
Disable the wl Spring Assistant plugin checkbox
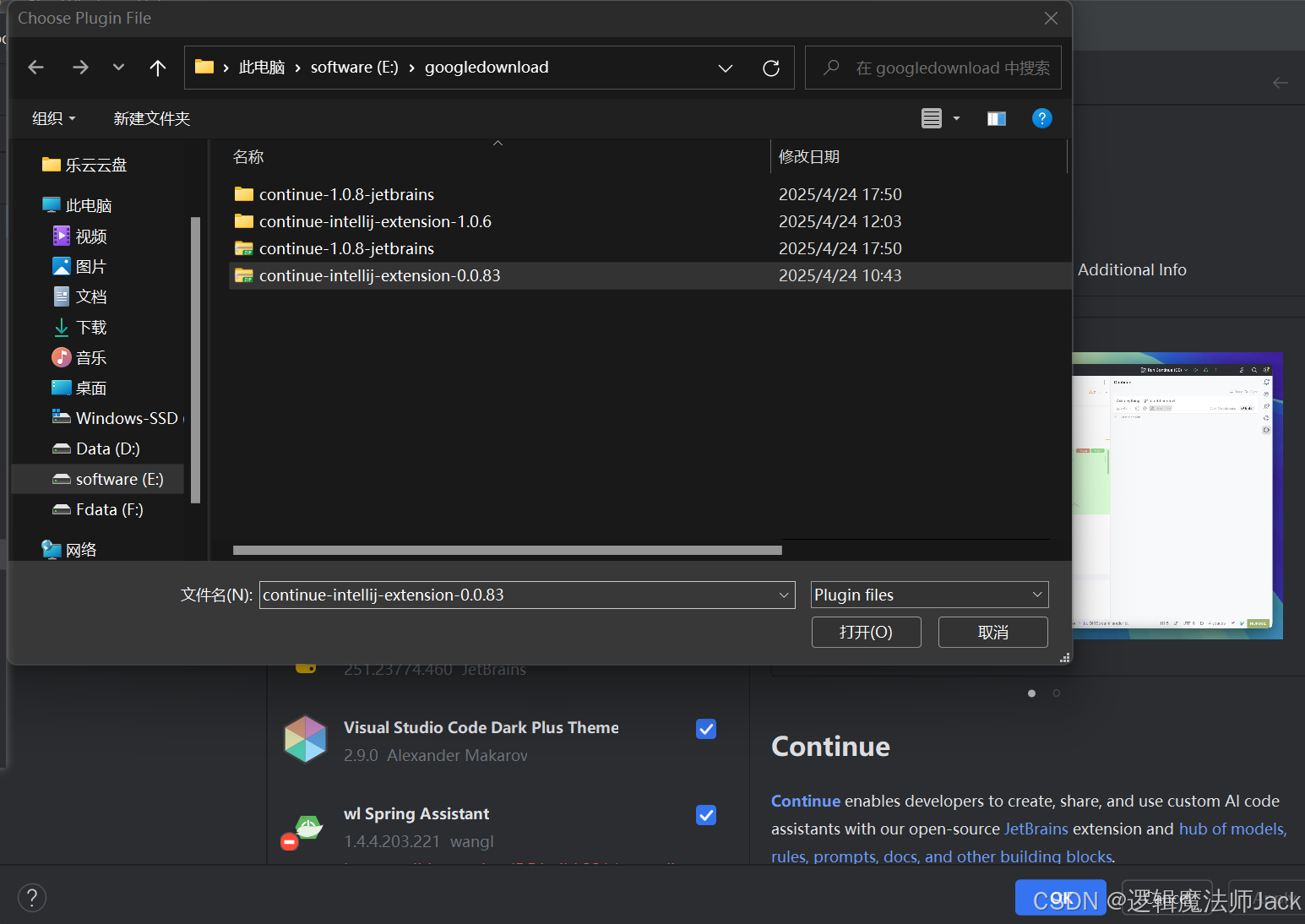pos(706,815)
